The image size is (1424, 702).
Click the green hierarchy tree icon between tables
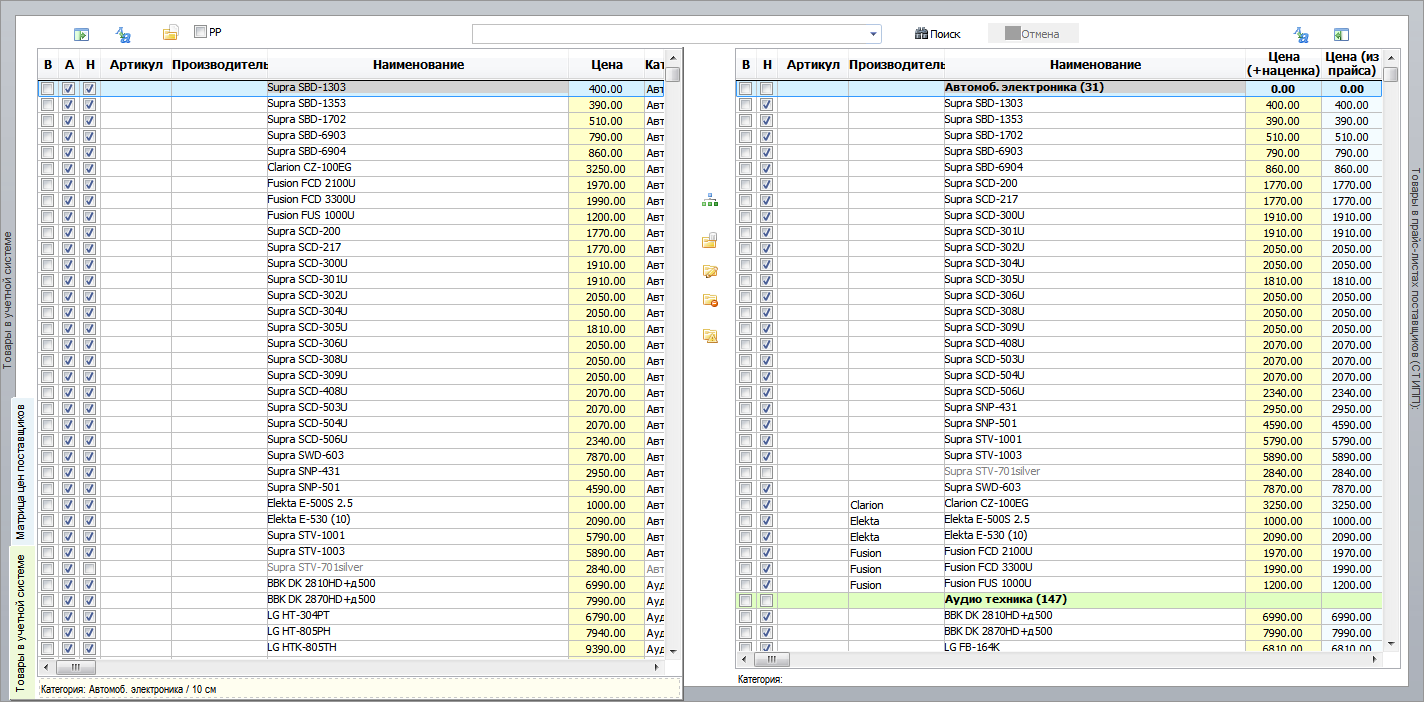pos(710,201)
